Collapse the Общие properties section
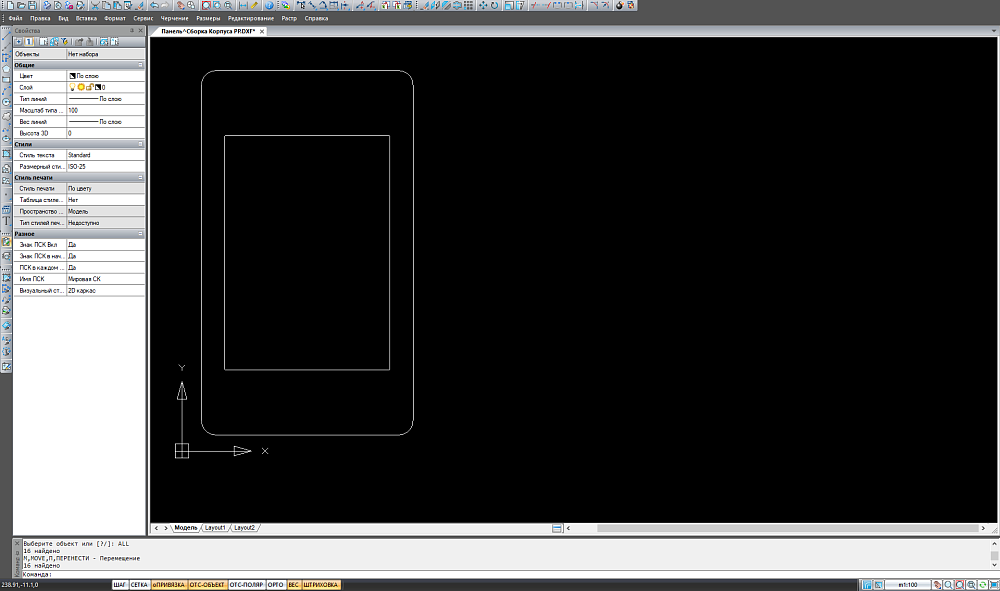 click(x=140, y=65)
